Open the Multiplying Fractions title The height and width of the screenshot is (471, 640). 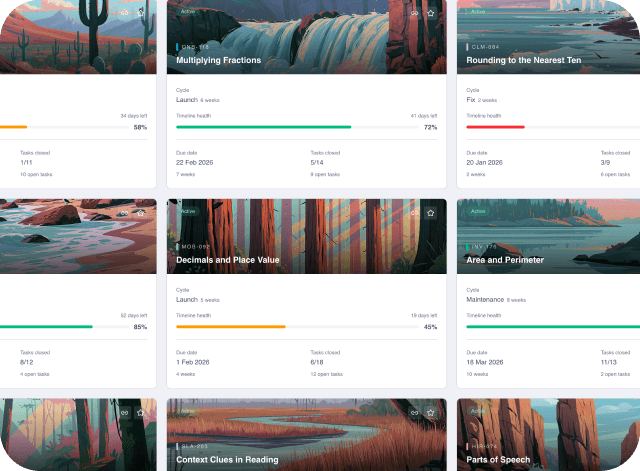[x=218, y=60]
